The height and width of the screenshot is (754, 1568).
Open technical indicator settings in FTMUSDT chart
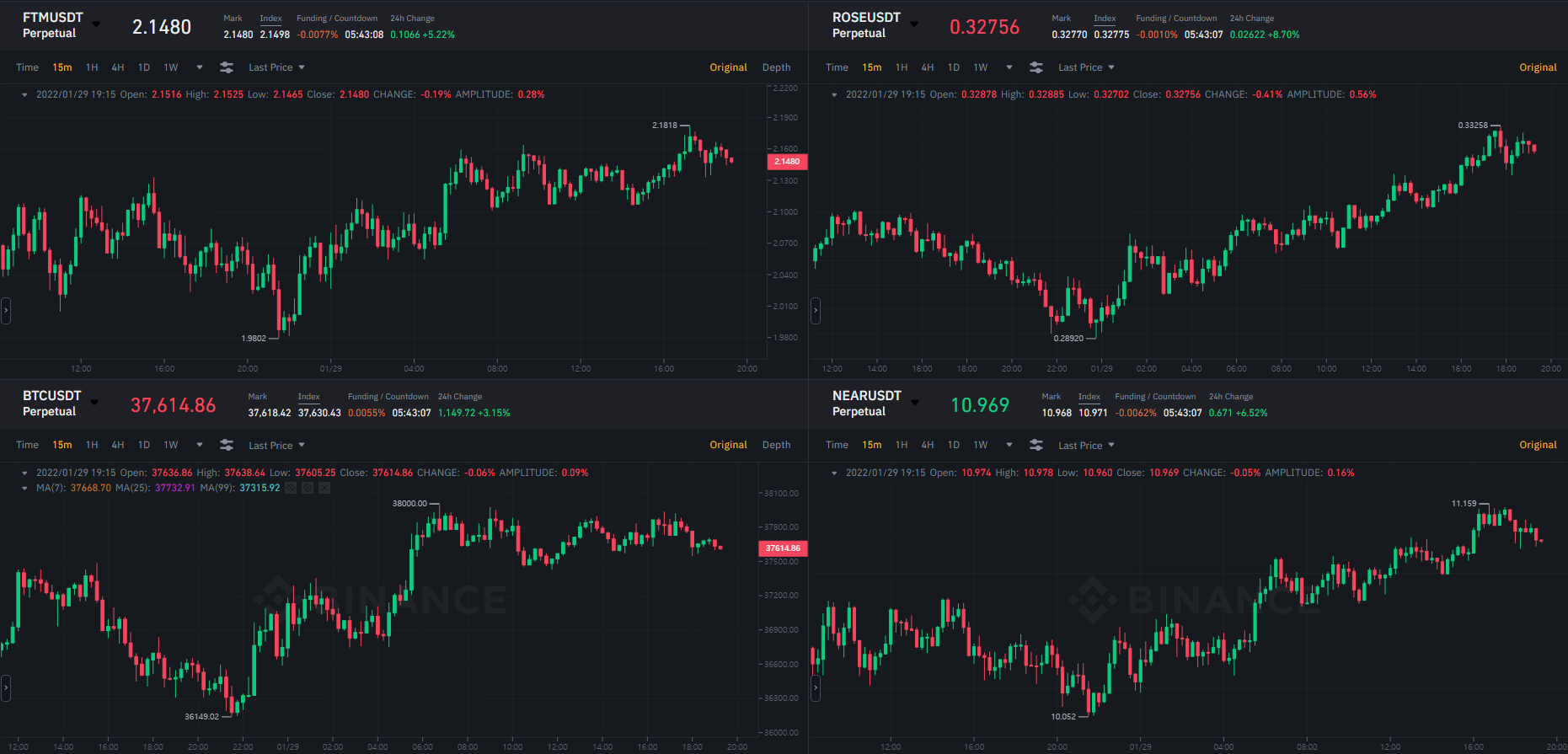227,67
